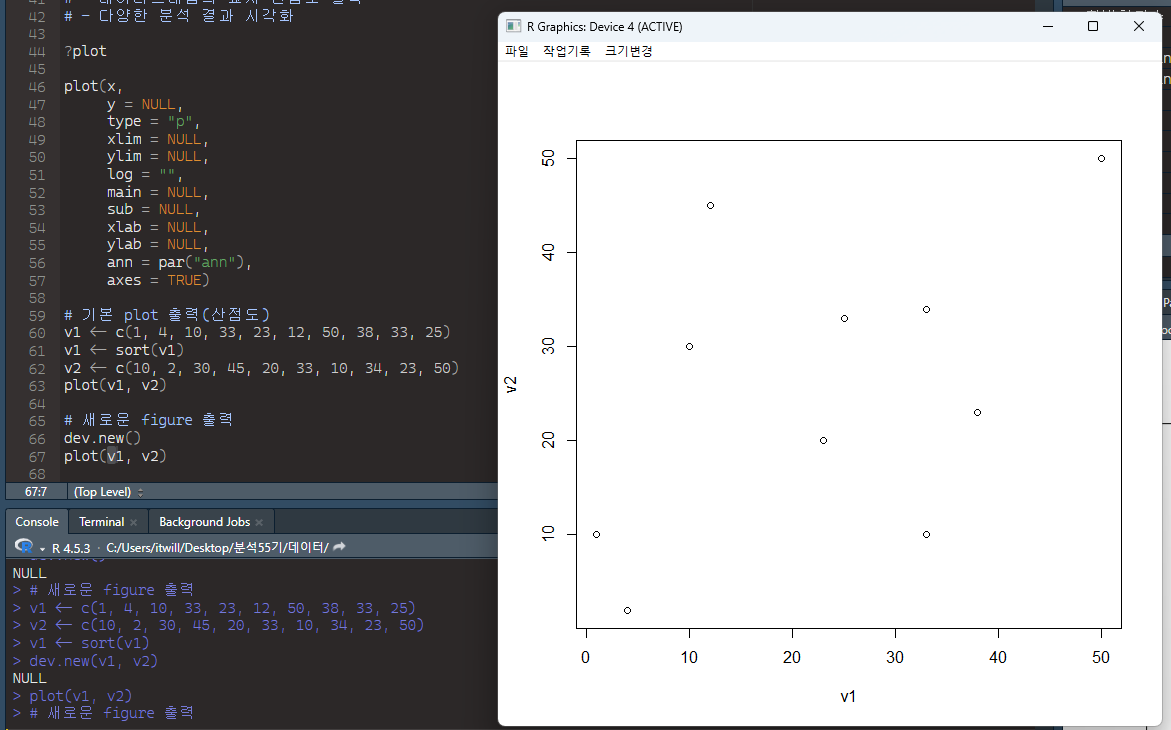1171x730 pixels.
Task: Switch to the Terminal tab
Action: point(102,522)
